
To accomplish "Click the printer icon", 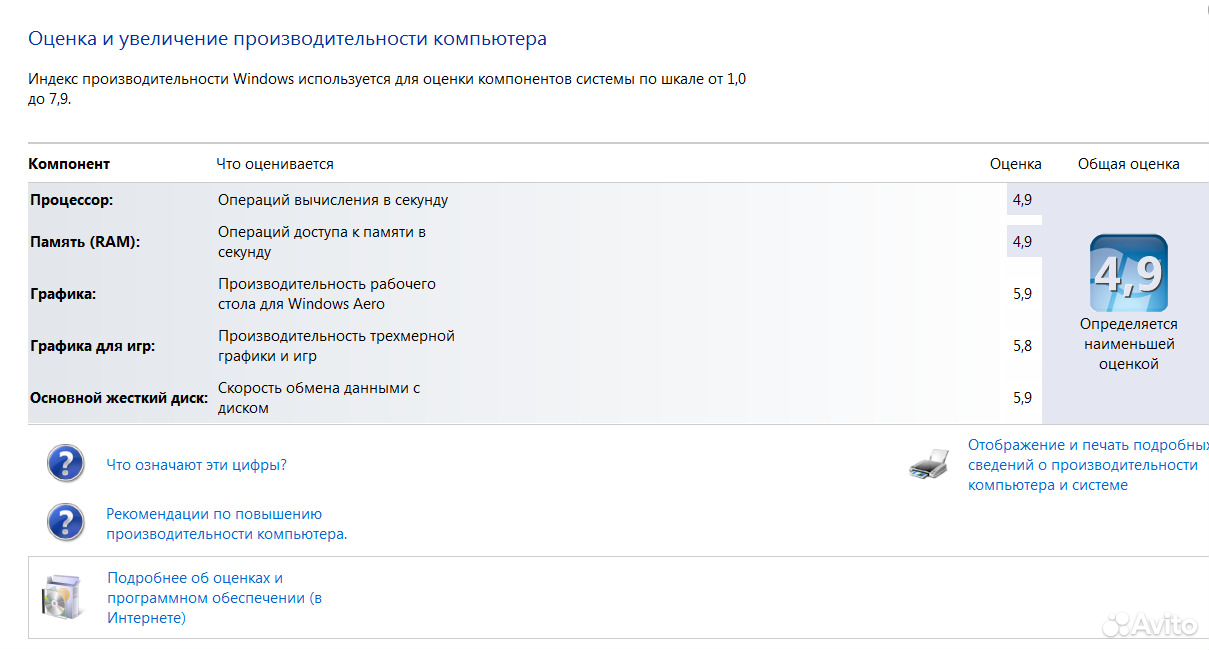I will point(929,464).
